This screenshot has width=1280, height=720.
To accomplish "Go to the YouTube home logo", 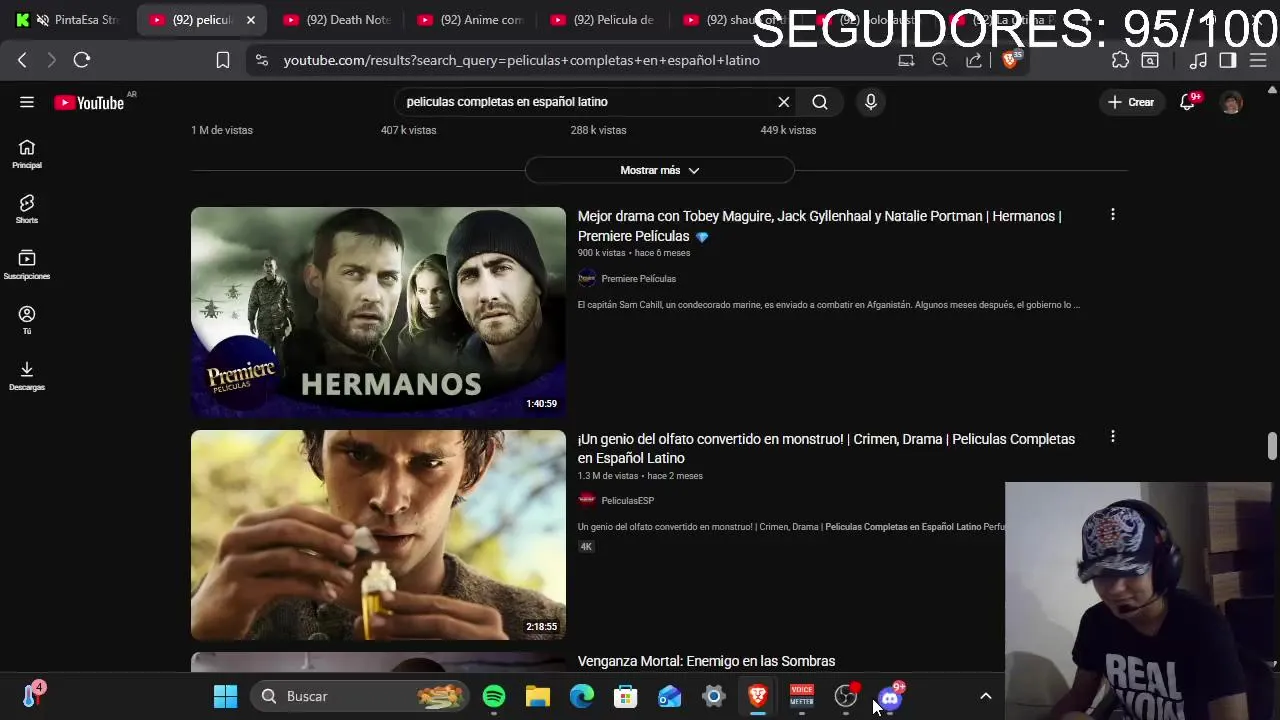I will point(89,102).
